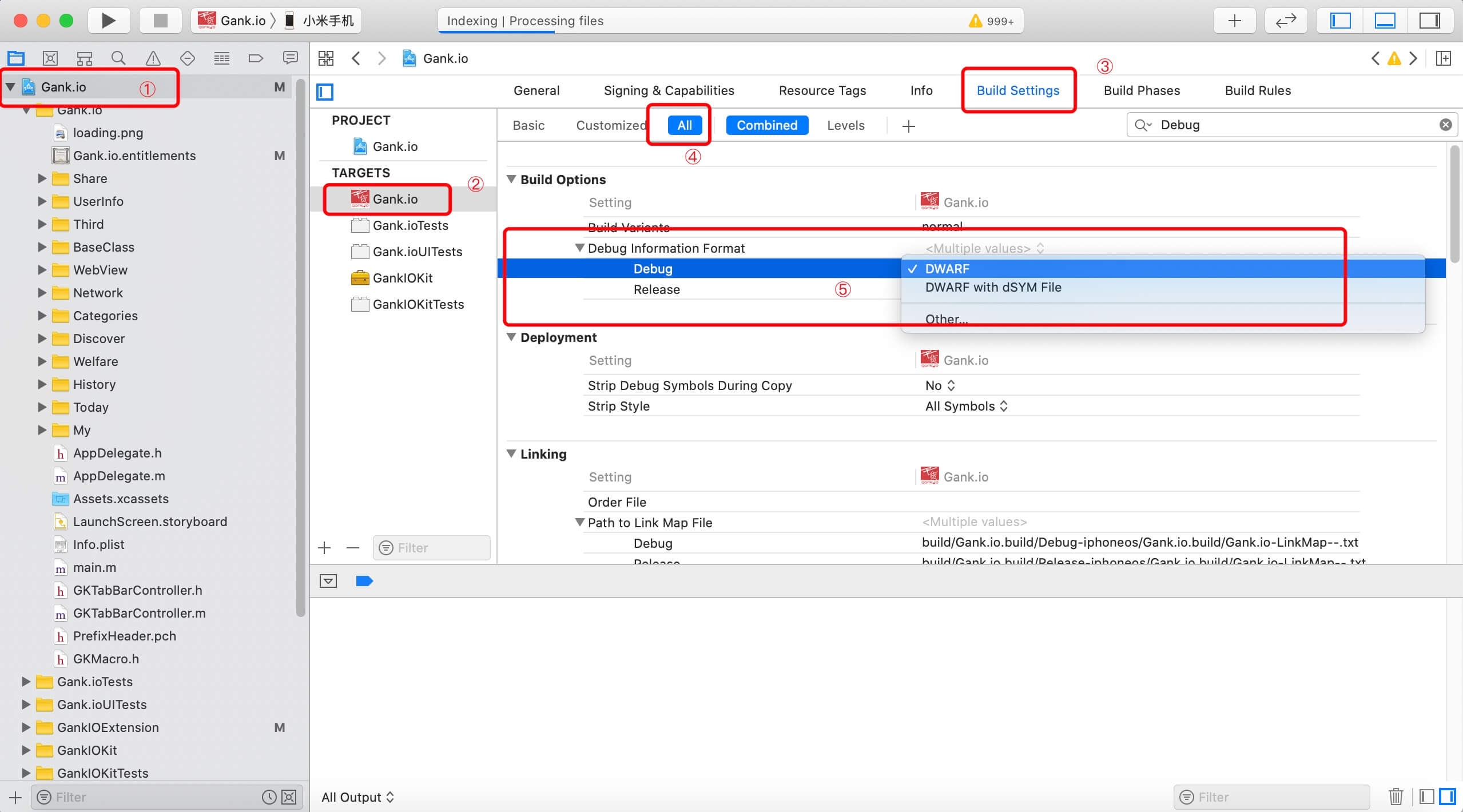This screenshot has width=1463, height=812.
Task: Switch to the Build Phases tab
Action: [1140, 90]
